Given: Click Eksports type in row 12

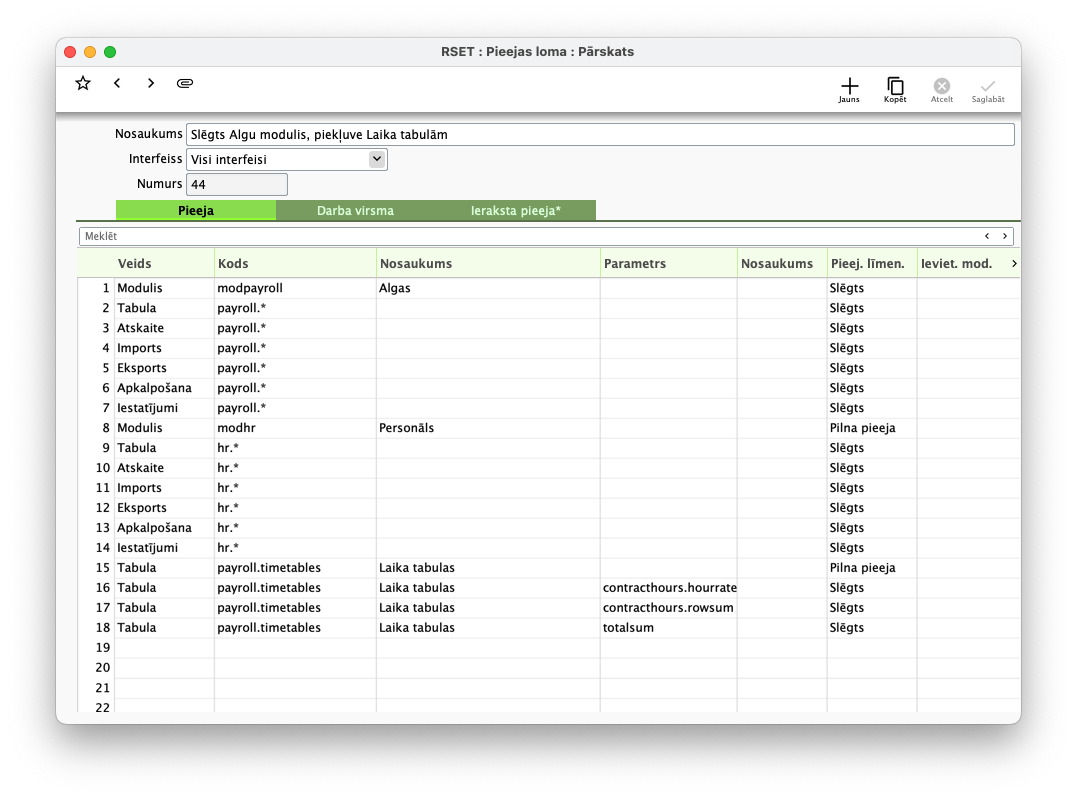Looking at the screenshot, I should tap(164, 508).
